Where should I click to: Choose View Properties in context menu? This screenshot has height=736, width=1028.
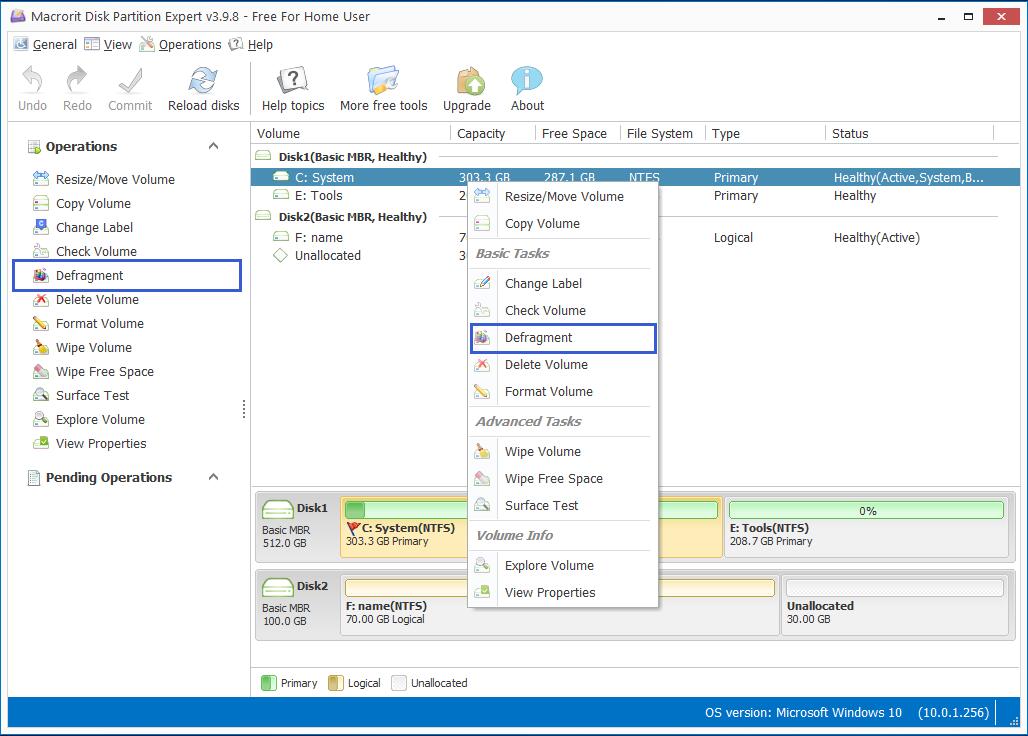tap(564, 592)
